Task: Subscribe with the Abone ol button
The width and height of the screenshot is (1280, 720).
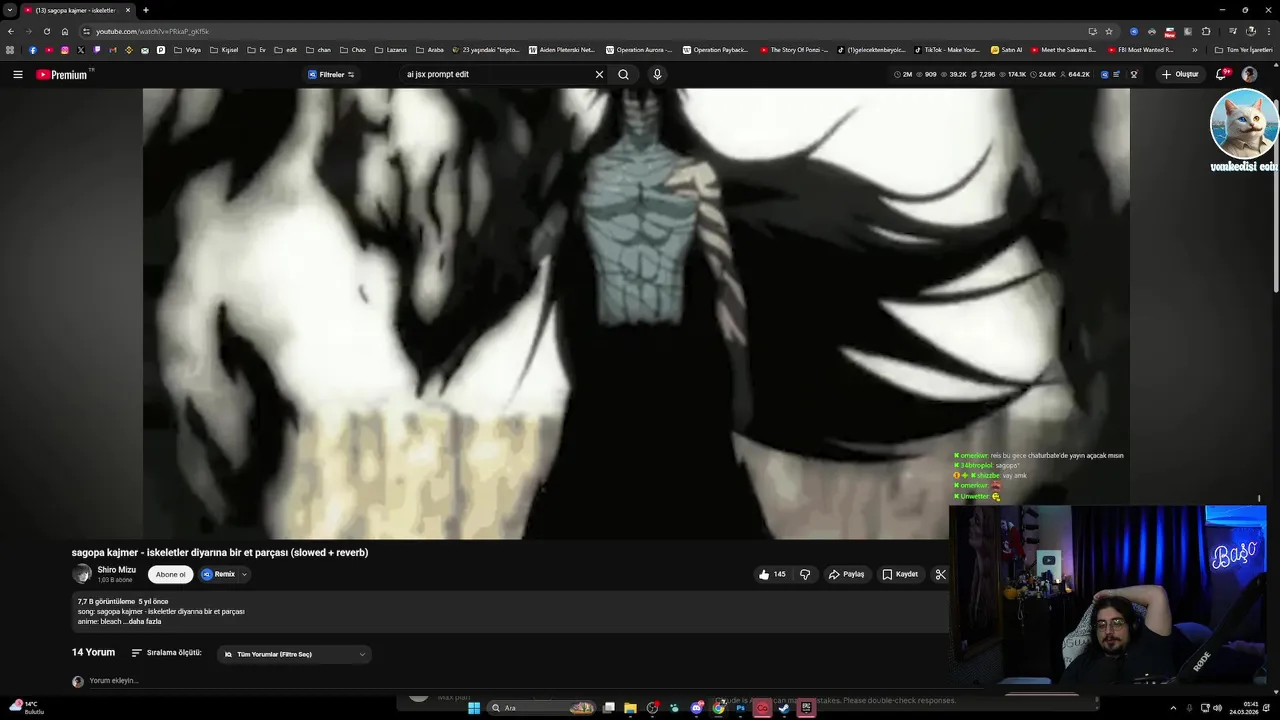Action: coord(170,574)
